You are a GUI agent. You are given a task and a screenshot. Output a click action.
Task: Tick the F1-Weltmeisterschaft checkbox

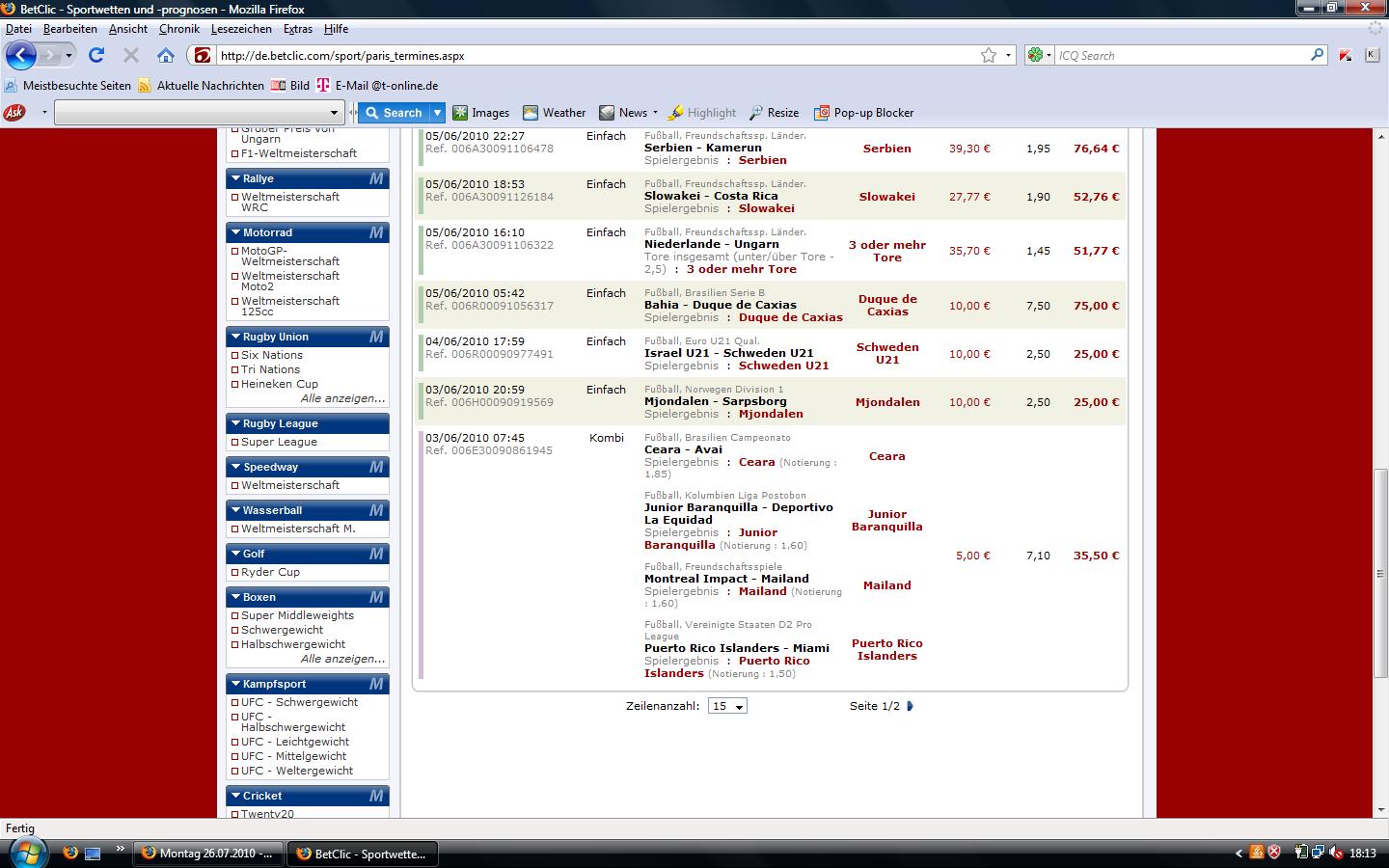235,154
